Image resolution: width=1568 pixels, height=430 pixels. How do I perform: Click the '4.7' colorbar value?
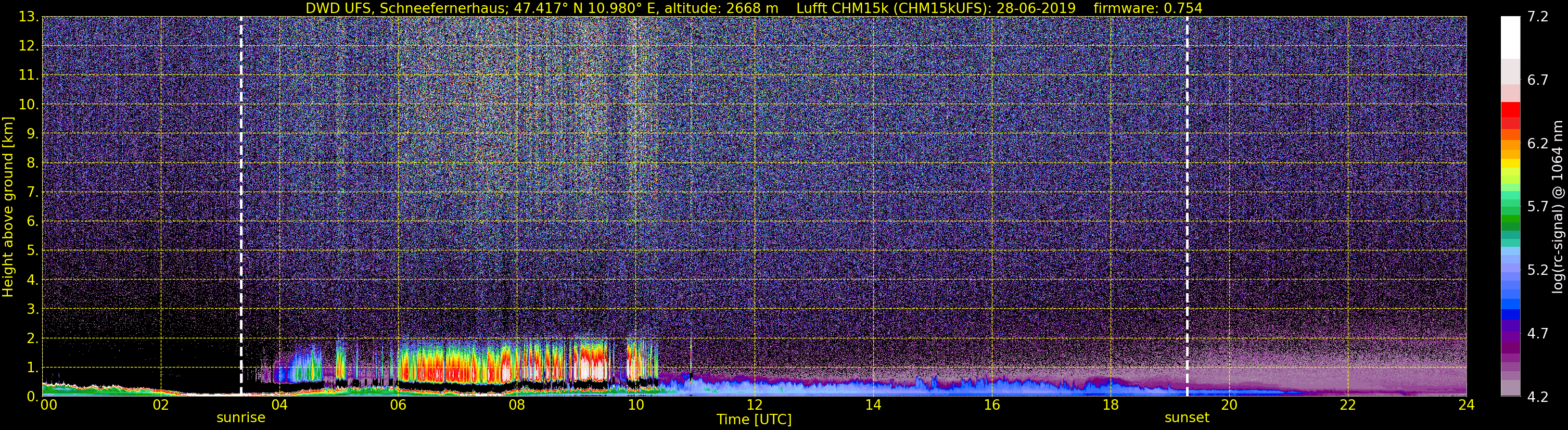1538,334
